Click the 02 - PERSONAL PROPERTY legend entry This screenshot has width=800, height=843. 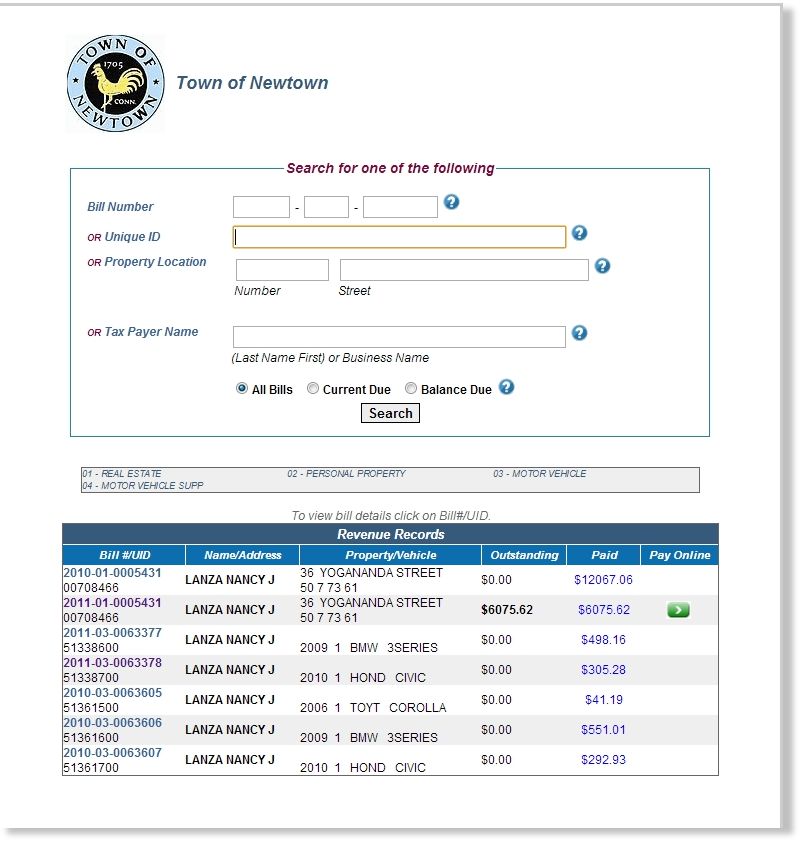[x=346, y=474]
